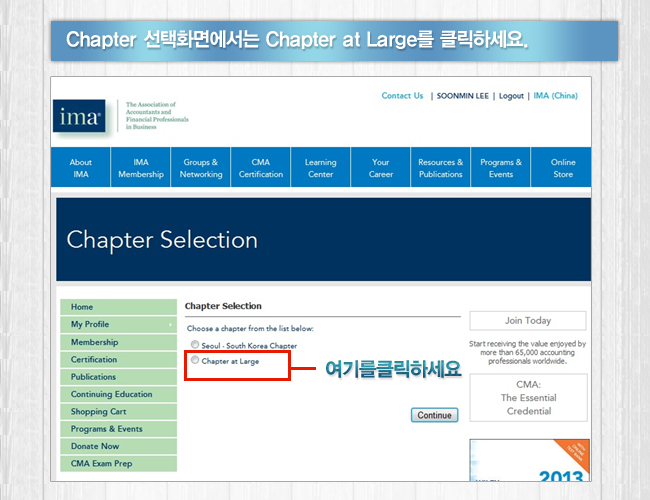
Task: Open Programs & Events in the sidebar
Action: 119,429
